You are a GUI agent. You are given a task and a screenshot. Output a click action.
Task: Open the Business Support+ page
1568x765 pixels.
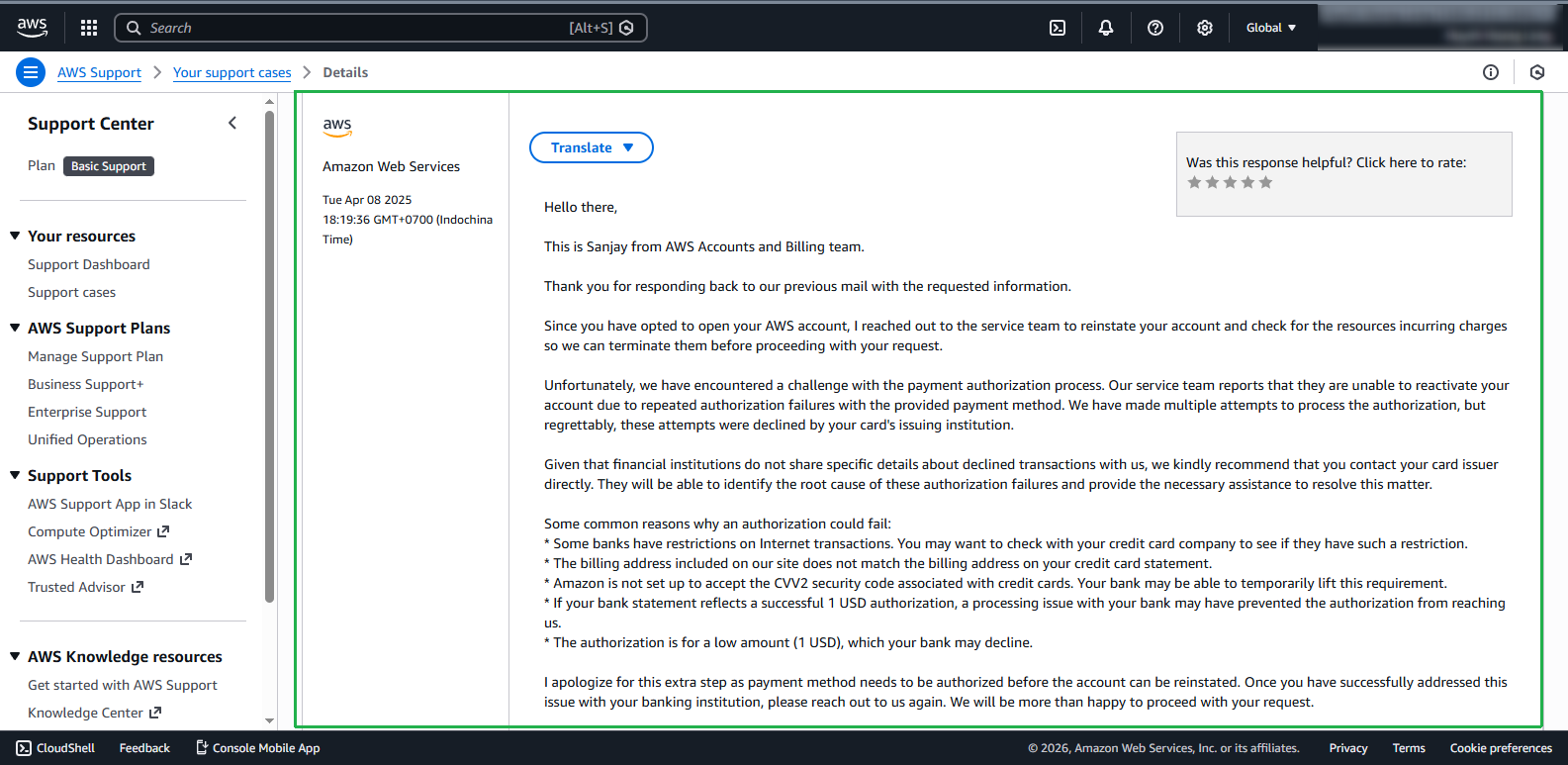click(86, 384)
